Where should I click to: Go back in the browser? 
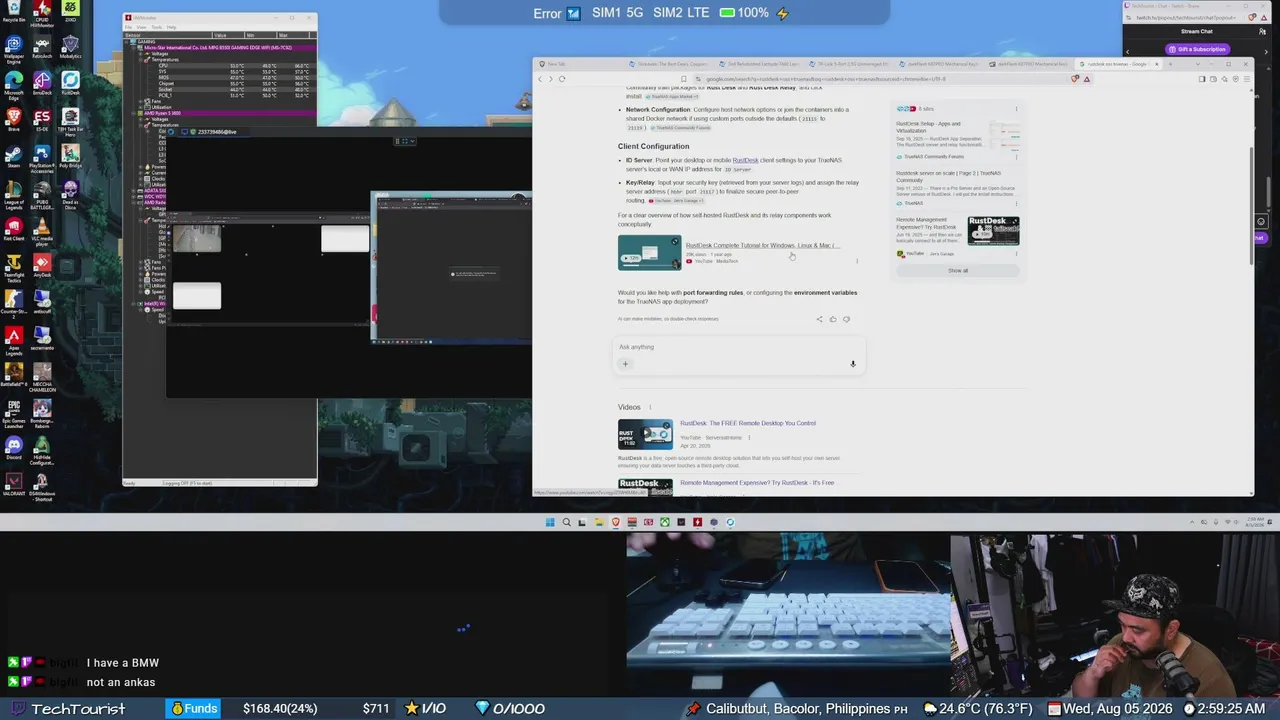tap(541, 79)
